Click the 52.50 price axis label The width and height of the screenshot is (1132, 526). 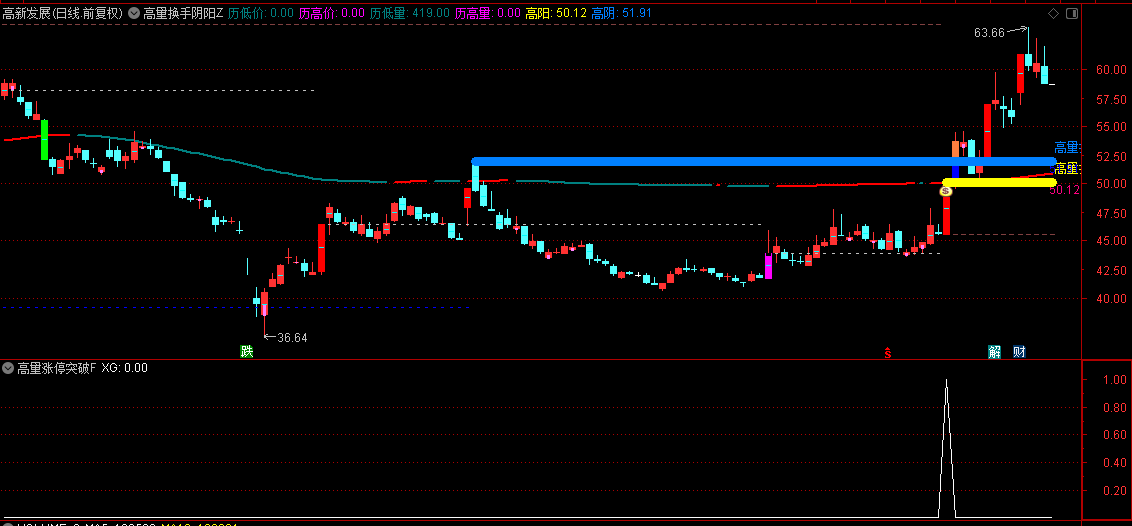click(x=1110, y=156)
